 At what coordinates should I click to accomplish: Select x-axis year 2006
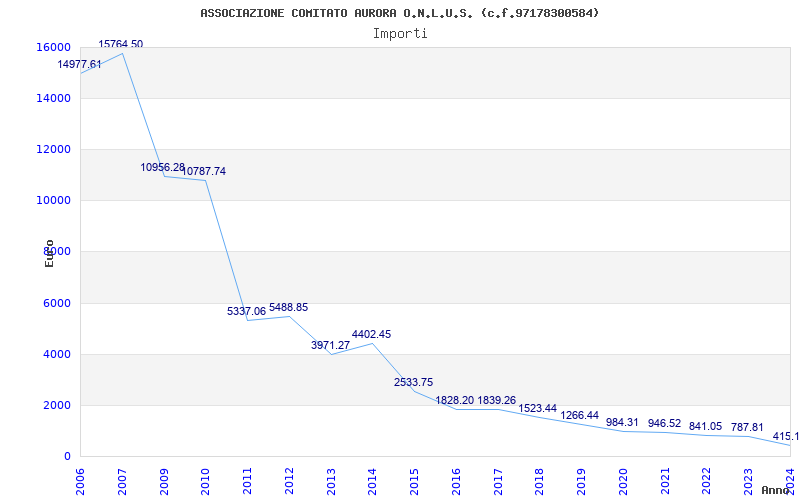80,481
